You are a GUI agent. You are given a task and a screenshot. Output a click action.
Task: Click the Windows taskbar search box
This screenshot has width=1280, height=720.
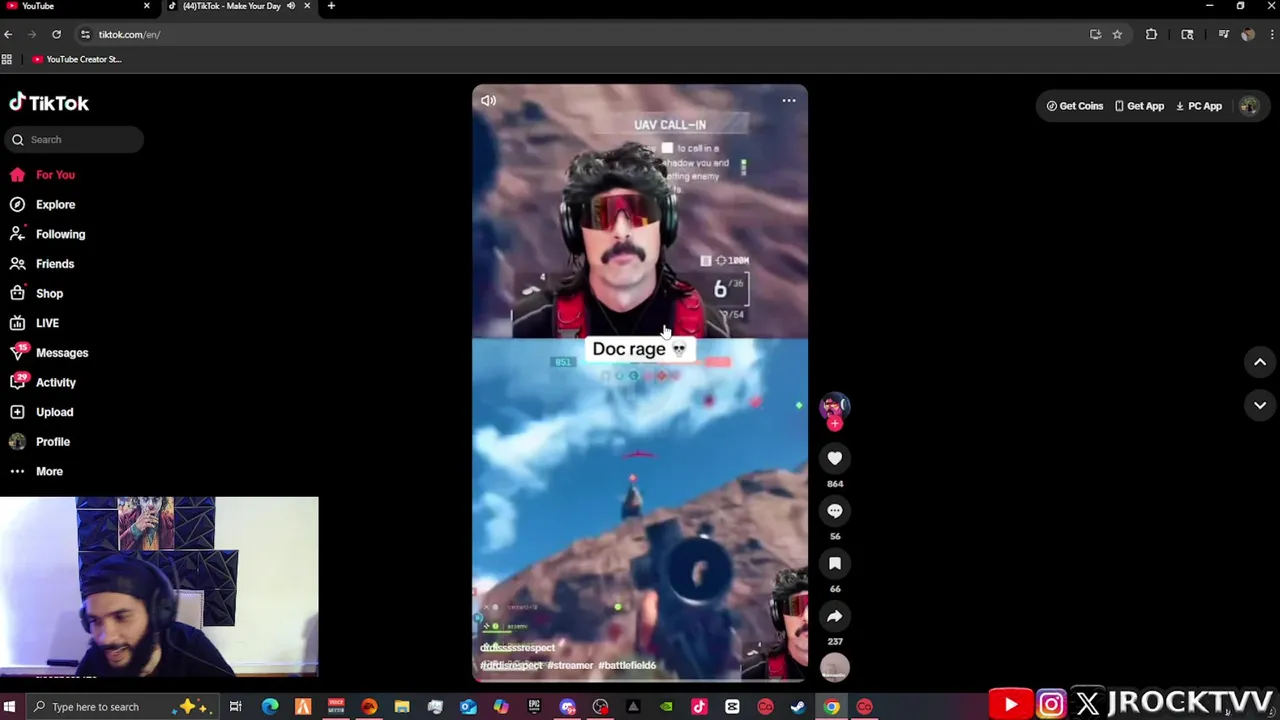click(x=120, y=707)
